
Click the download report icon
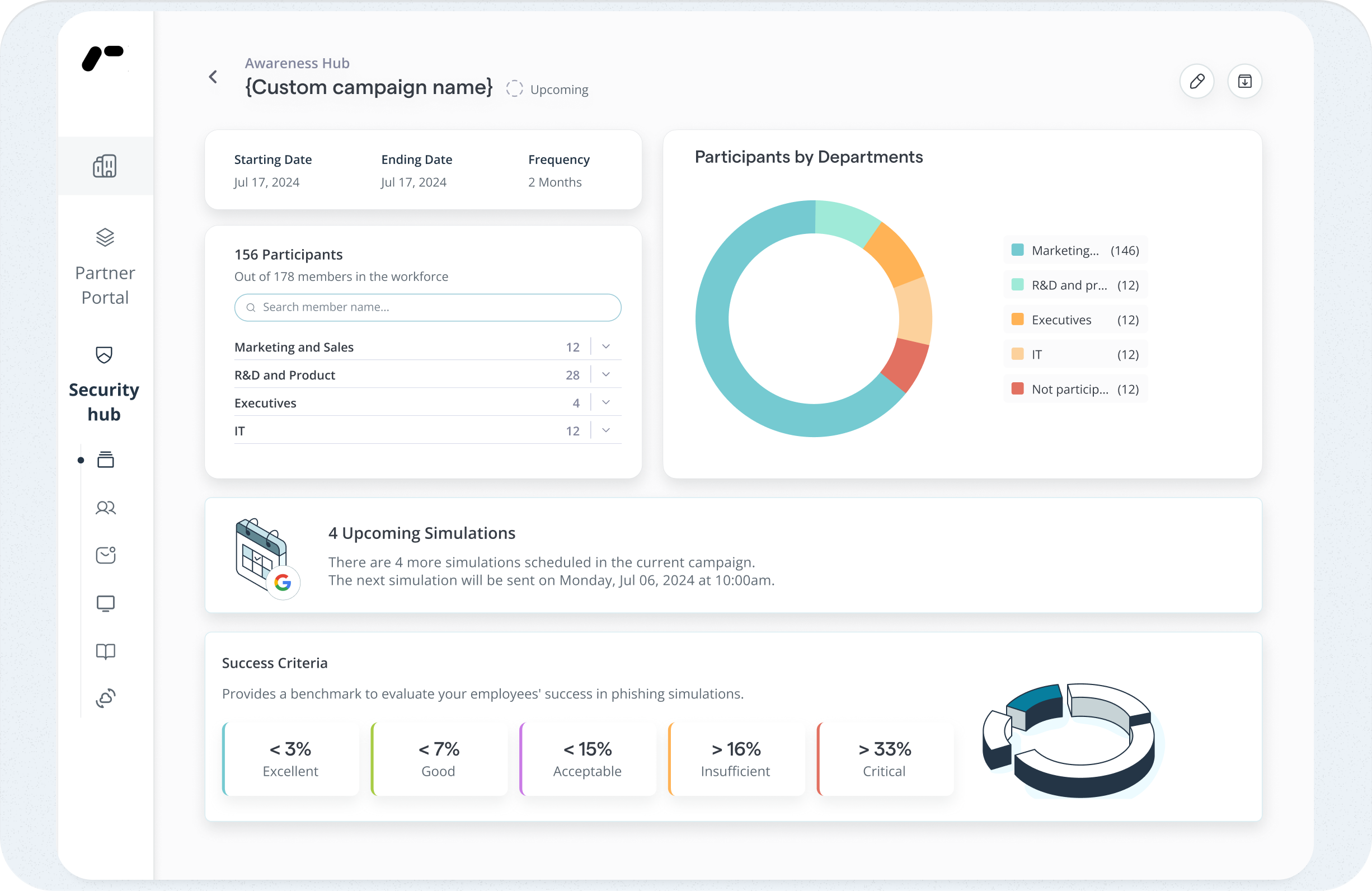[1244, 81]
